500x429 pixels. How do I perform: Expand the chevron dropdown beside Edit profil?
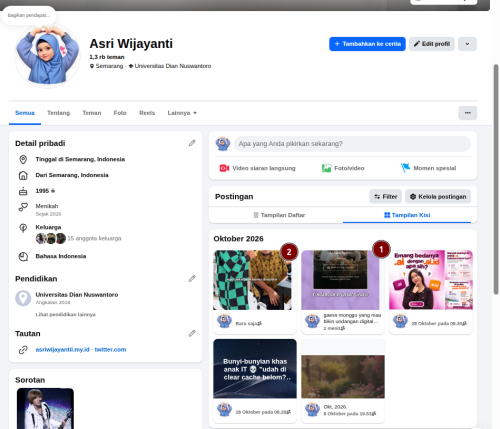click(467, 44)
